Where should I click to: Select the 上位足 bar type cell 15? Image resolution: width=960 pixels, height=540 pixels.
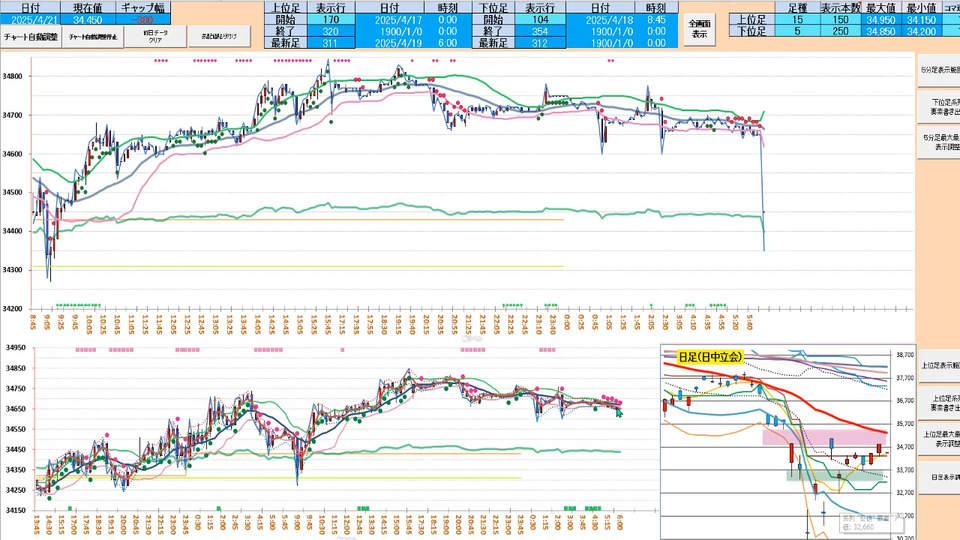(797, 20)
